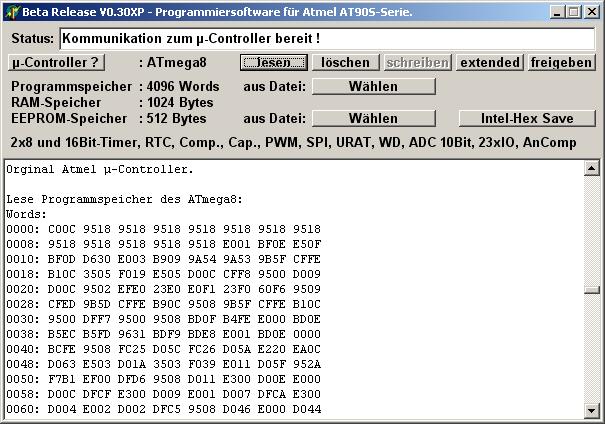Screen dimensions: 605x424
Task: Click the 'EEPROM-Speicher' label
Action: (x=69, y=118)
